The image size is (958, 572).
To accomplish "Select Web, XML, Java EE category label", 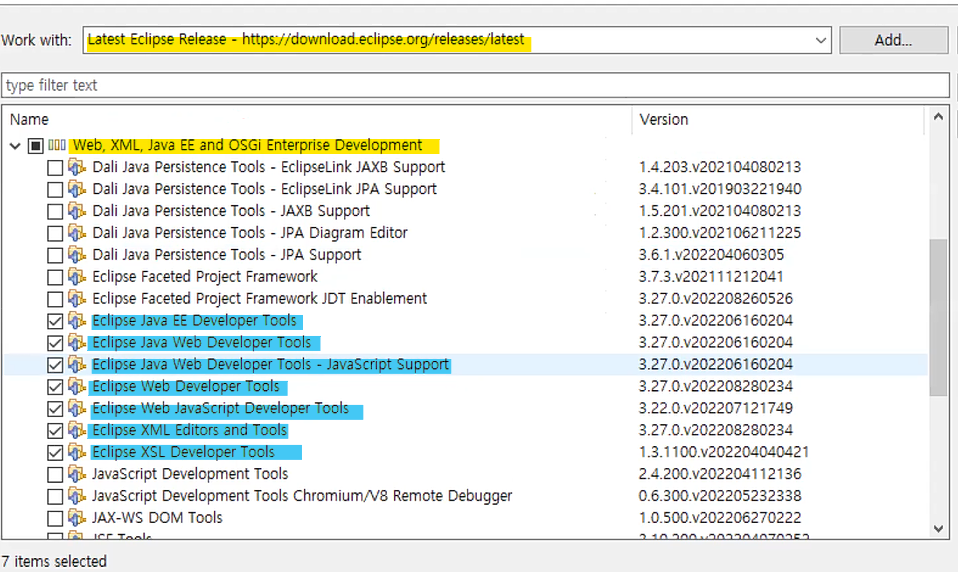I will tap(247, 145).
